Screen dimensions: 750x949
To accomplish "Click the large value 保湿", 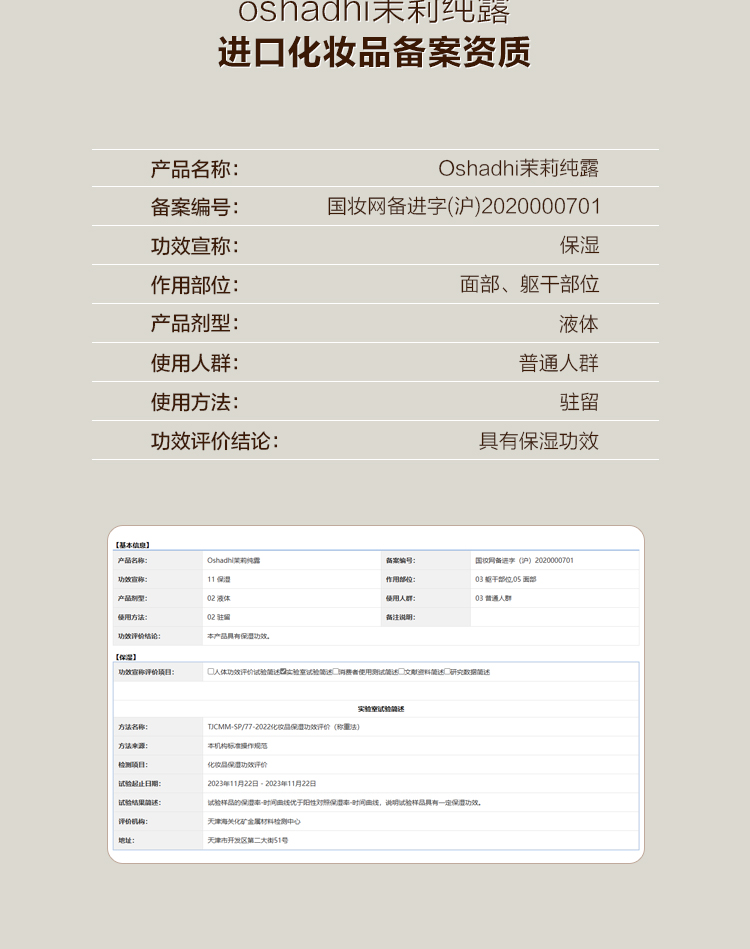I will click(x=579, y=245).
